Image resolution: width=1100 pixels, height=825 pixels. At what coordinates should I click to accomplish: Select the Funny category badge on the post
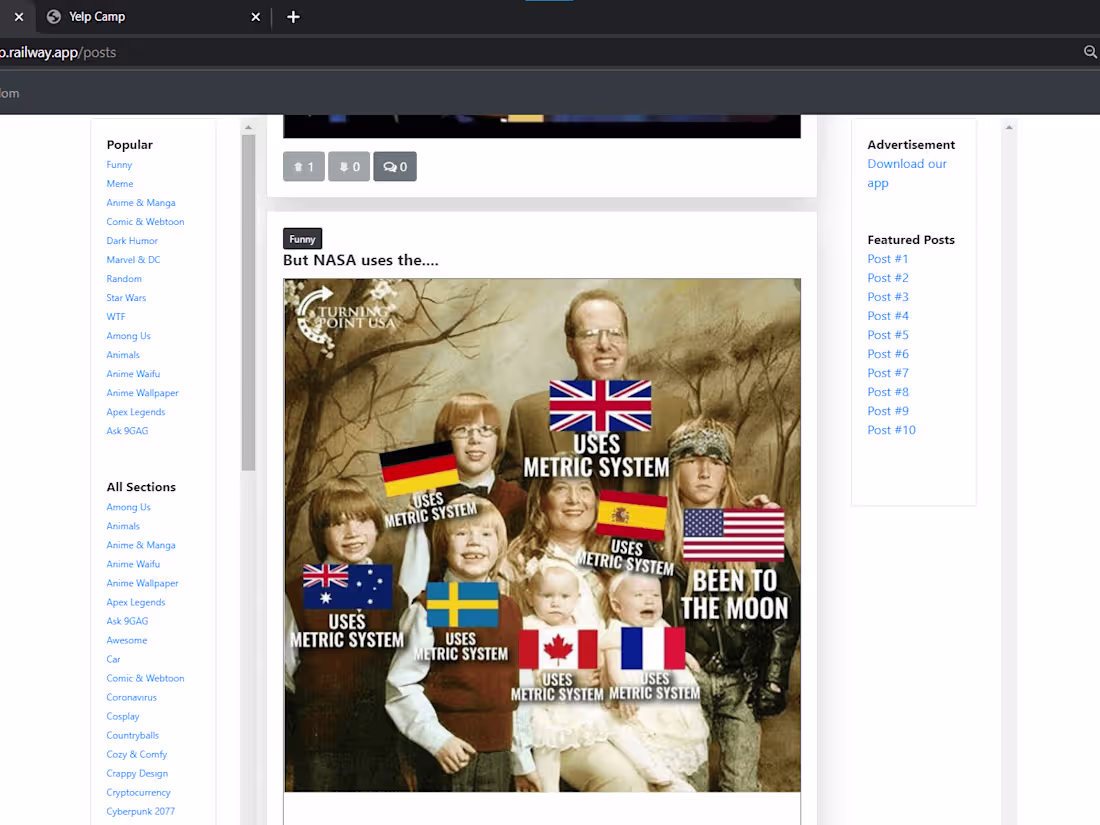(302, 238)
